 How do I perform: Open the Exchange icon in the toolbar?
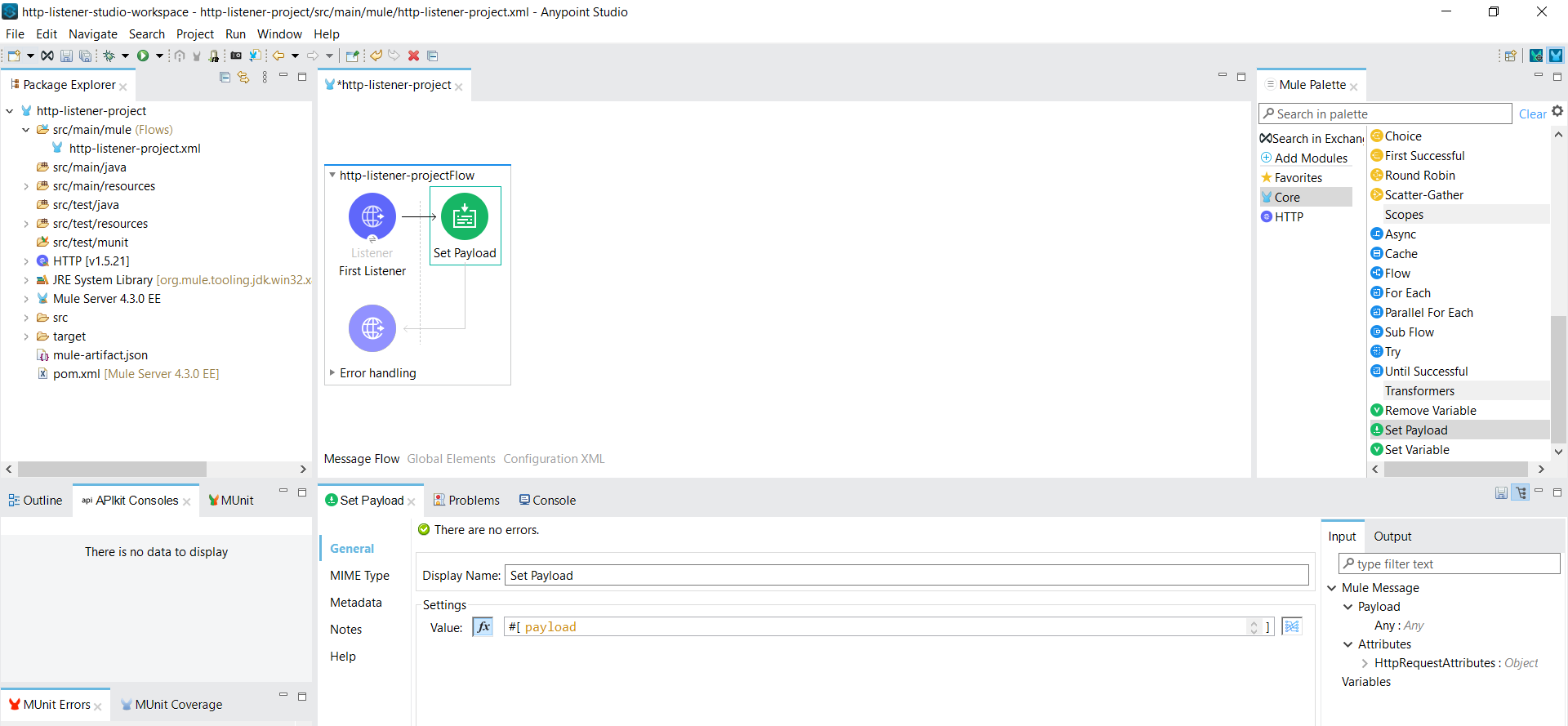[47, 56]
